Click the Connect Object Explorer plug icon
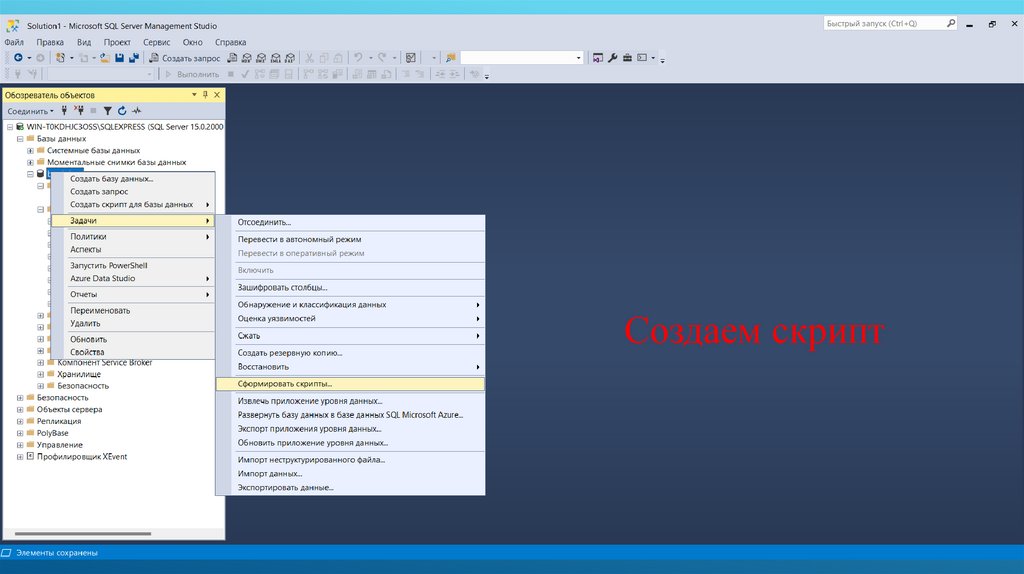Screen dimensions: 1024x574 66,111
